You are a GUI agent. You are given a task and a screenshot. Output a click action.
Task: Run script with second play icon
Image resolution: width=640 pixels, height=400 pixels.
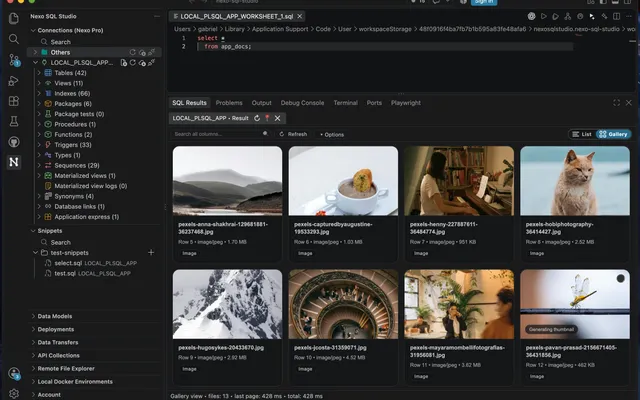point(555,16)
